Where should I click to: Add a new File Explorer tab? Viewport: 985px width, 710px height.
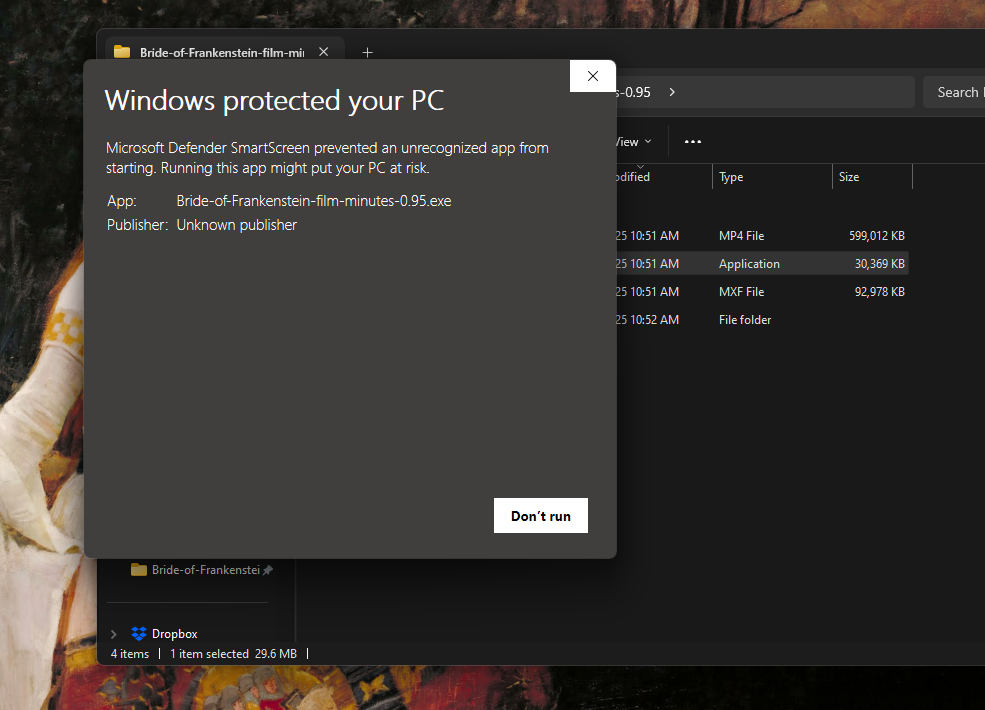pos(367,53)
